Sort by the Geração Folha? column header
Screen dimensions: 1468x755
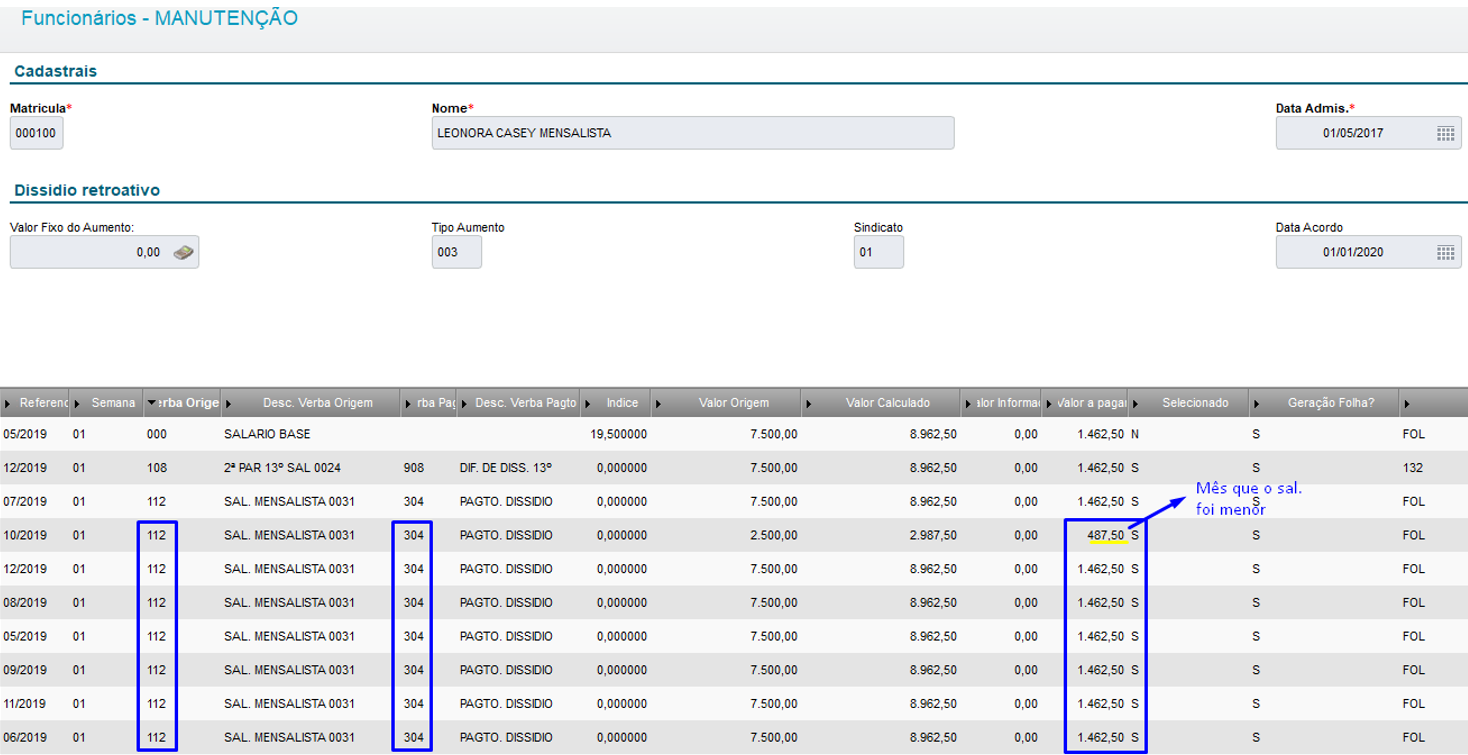click(1323, 403)
